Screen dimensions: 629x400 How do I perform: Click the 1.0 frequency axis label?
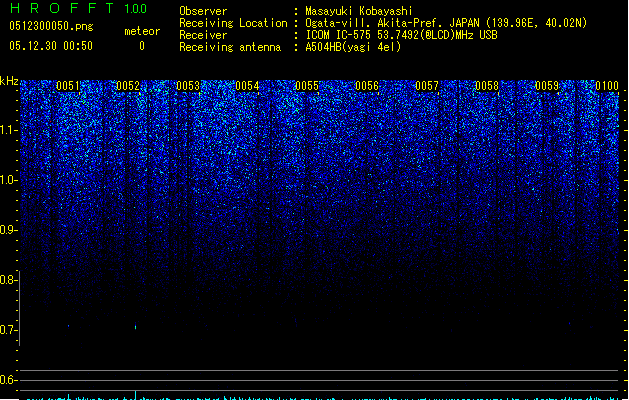click(8, 180)
